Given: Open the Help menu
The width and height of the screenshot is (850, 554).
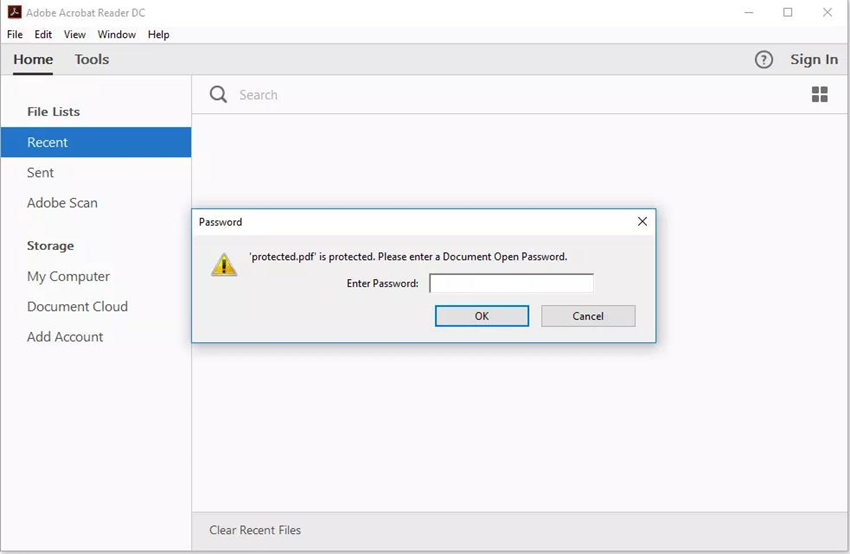Looking at the screenshot, I should pos(159,34).
